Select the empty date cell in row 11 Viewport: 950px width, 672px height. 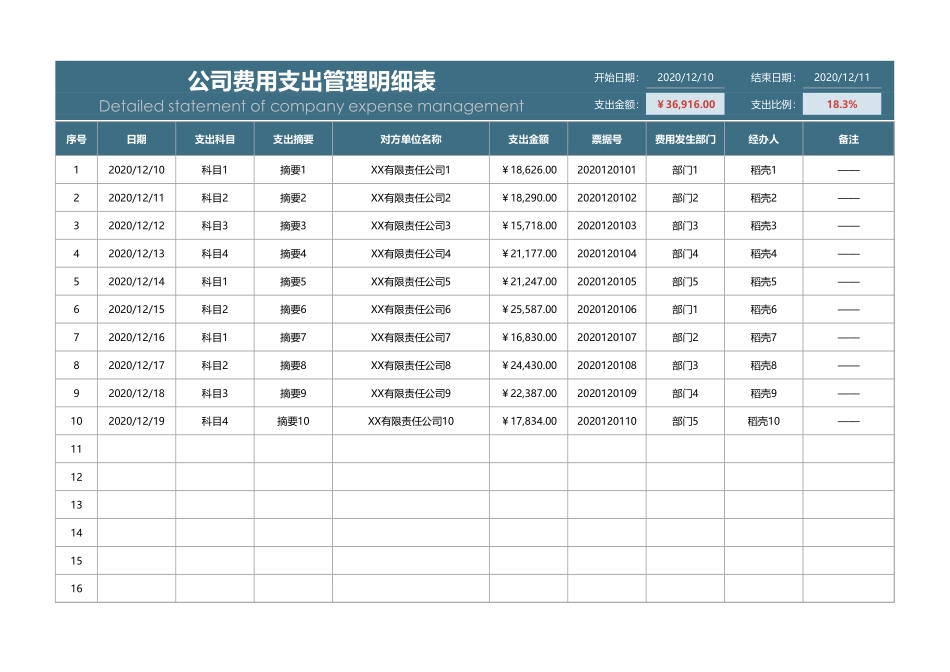tap(136, 450)
